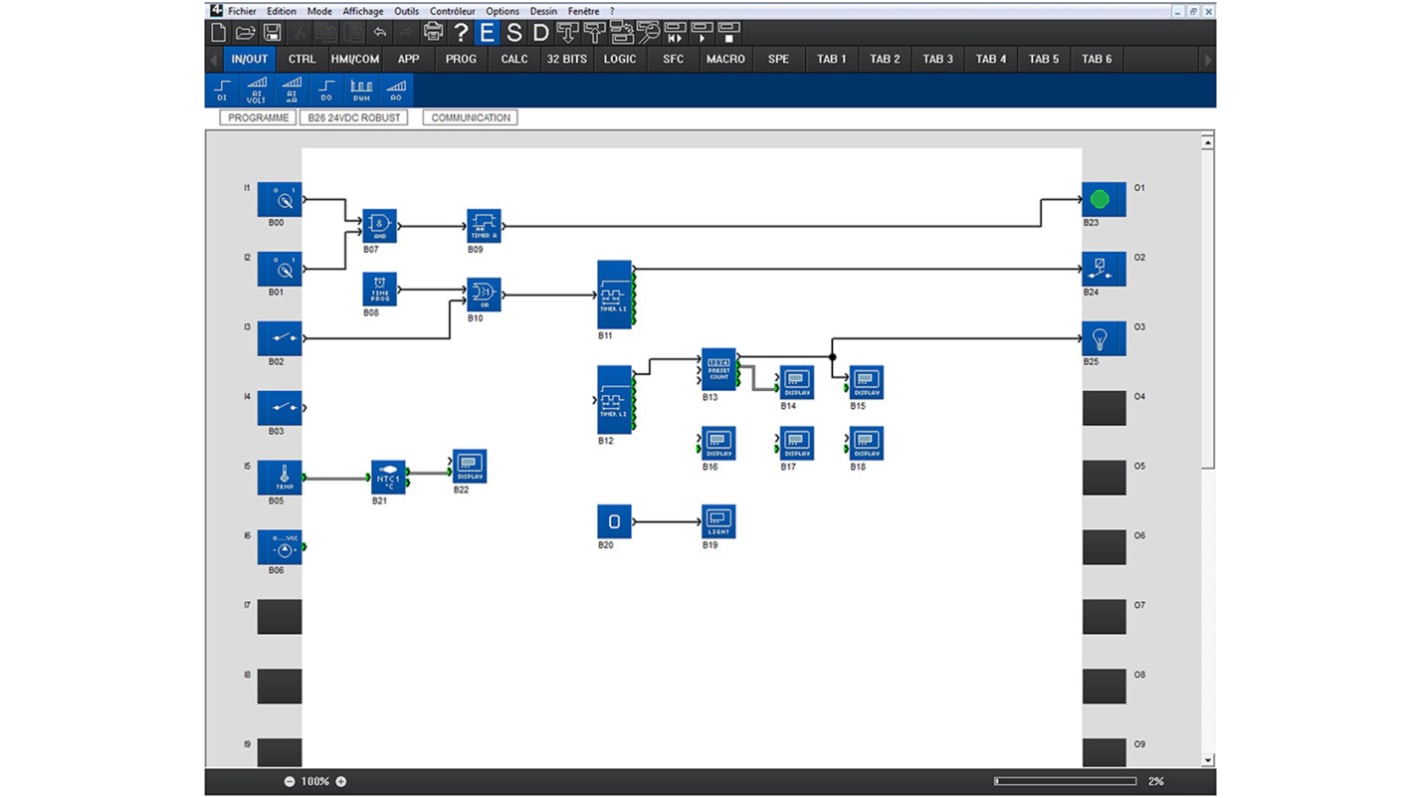The width and height of the screenshot is (1420, 798).
Task: Switch to Simulation mode with the S button
Action: (514, 33)
